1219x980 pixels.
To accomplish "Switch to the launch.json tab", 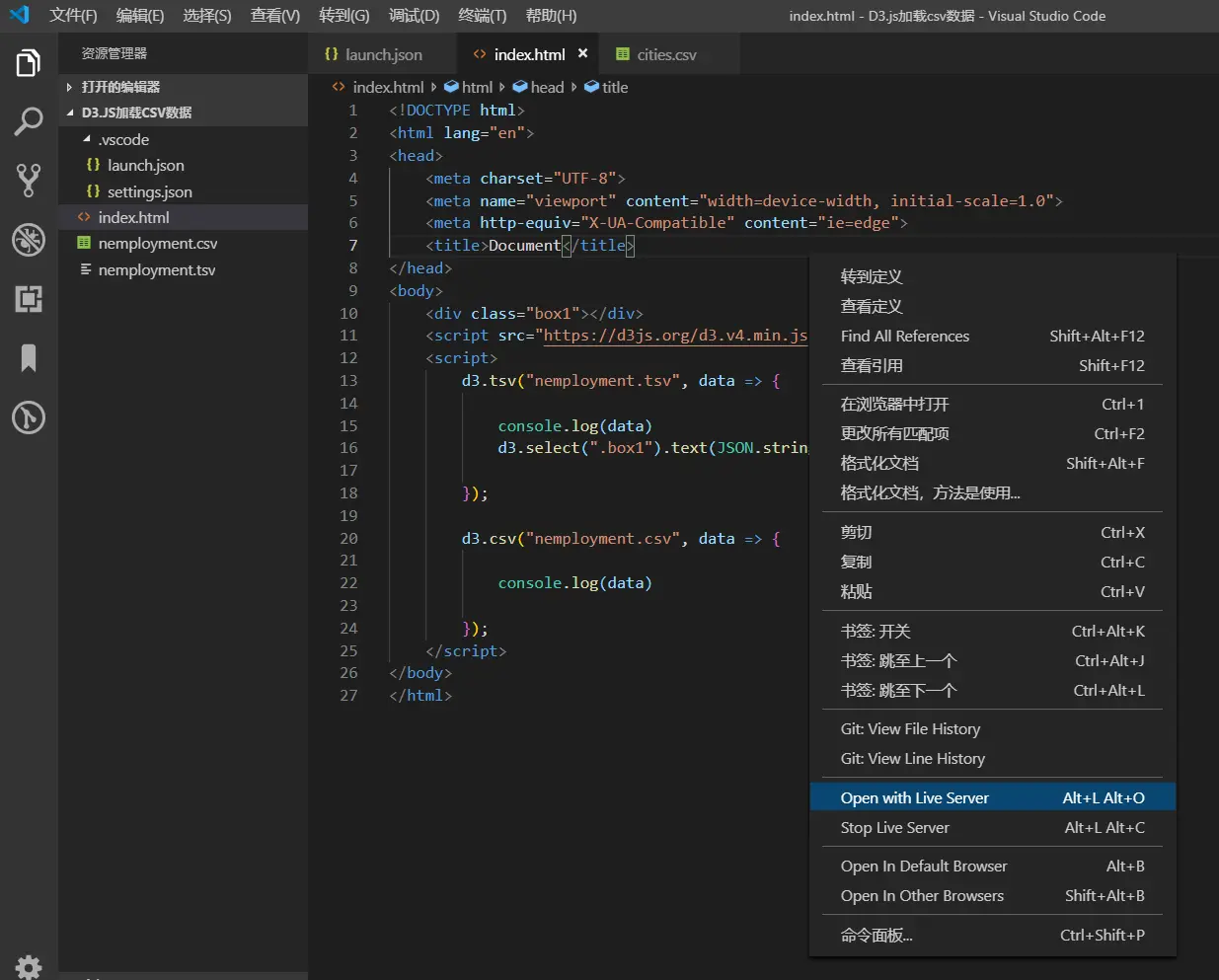I will tap(383, 55).
